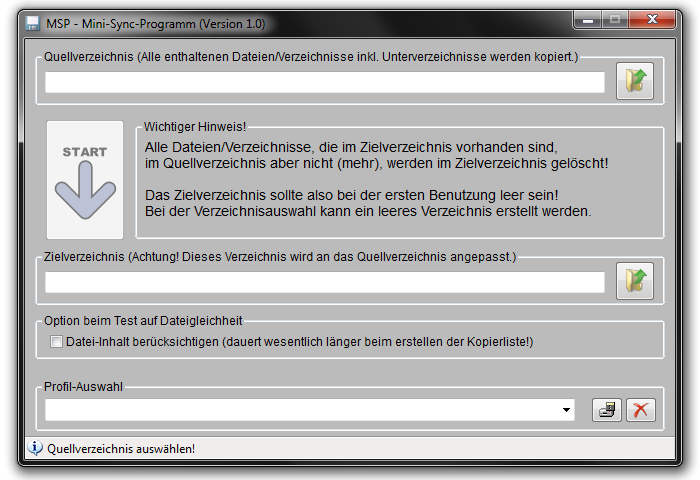700x480 pixels.
Task: Focus the Quellverzeichnis path input field
Action: click(324, 83)
